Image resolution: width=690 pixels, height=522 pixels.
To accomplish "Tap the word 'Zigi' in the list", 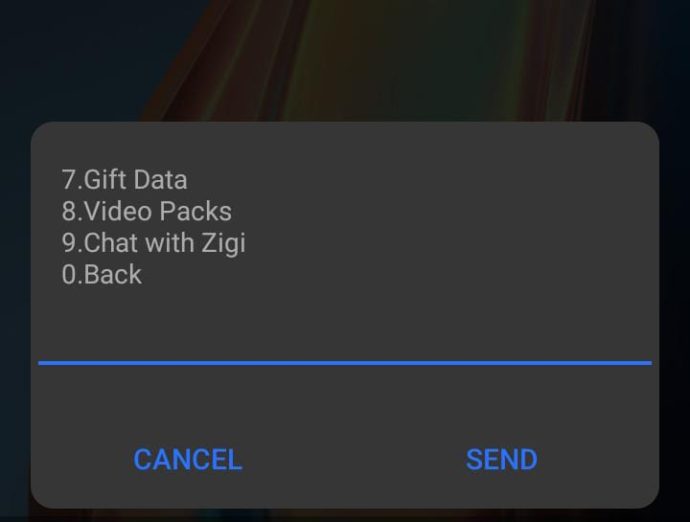I will pyautogui.click(x=224, y=243).
